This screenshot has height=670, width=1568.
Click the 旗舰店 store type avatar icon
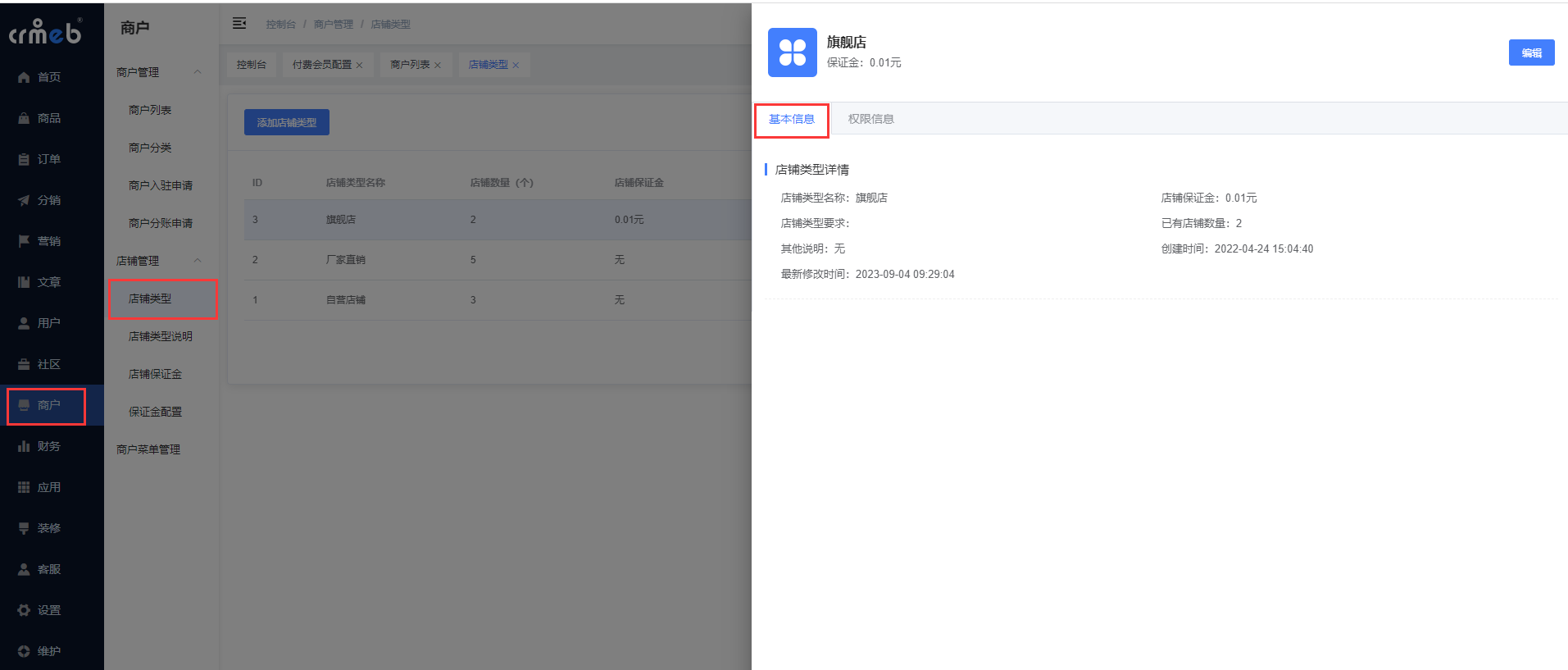[792, 52]
